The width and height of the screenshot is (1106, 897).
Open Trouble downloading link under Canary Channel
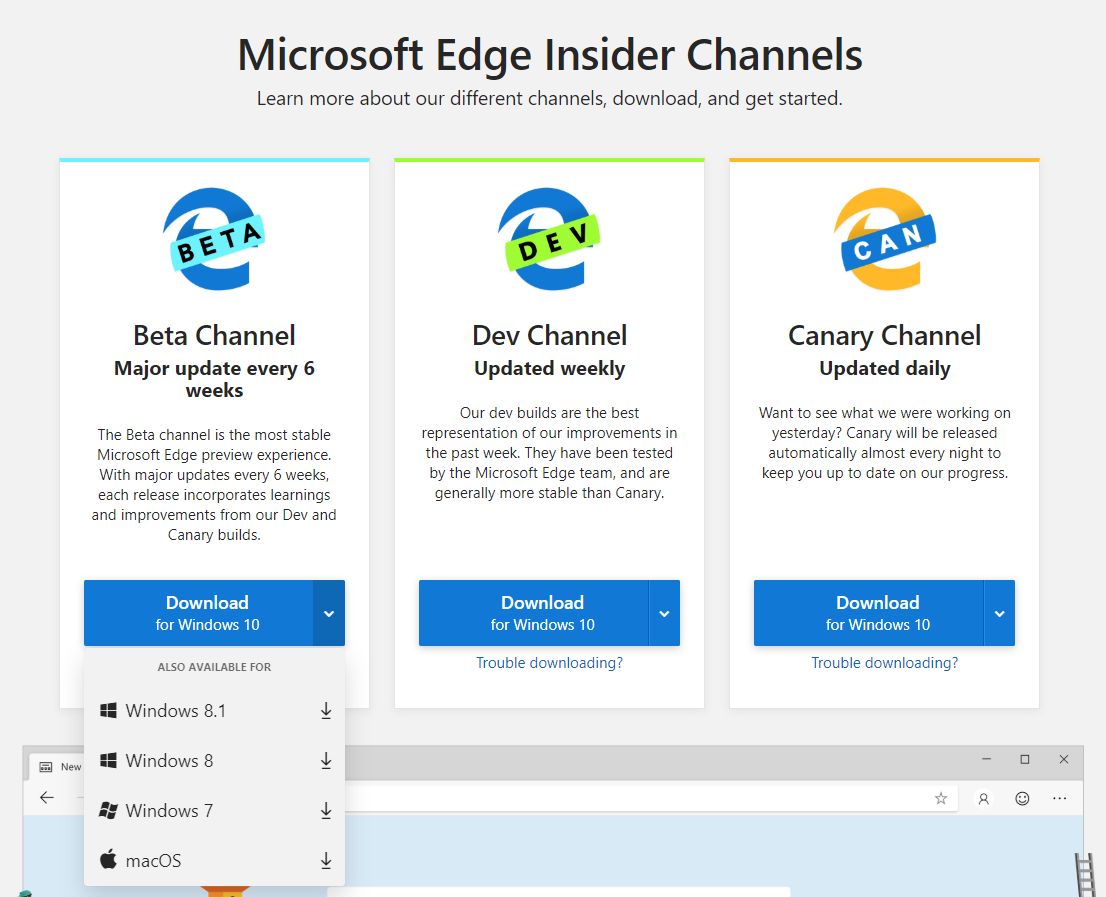[885, 663]
